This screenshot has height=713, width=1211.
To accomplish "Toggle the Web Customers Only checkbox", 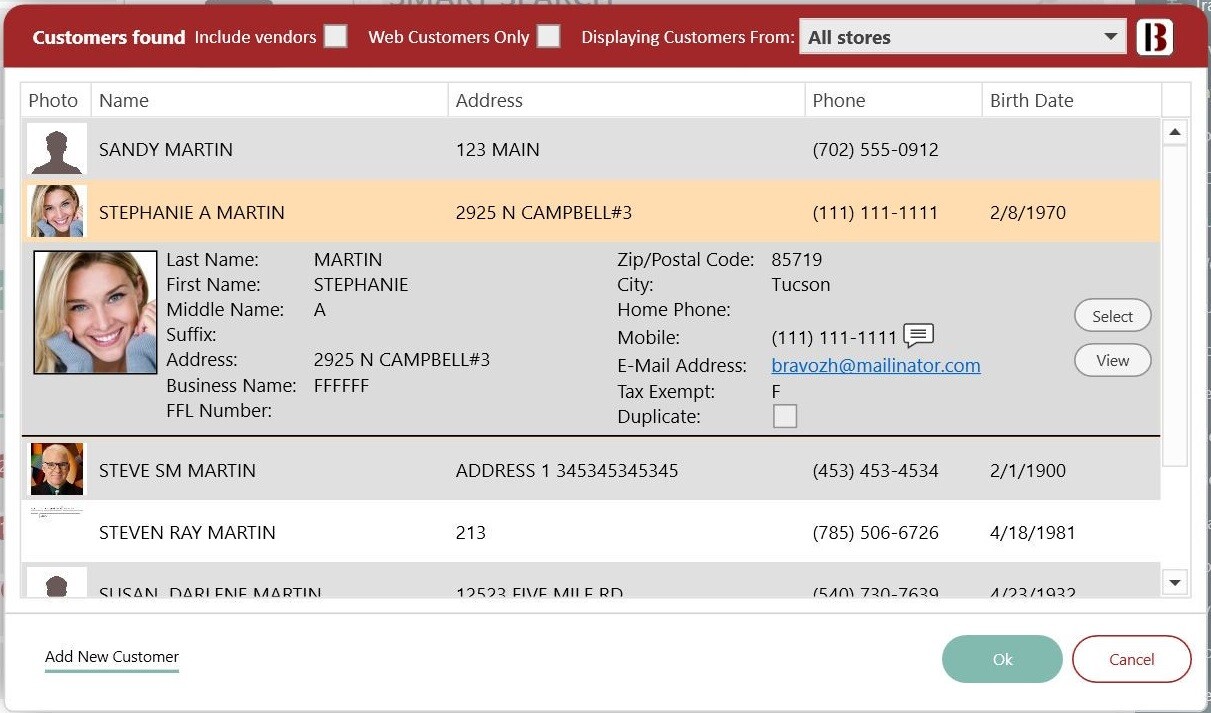I will click(548, 37).
